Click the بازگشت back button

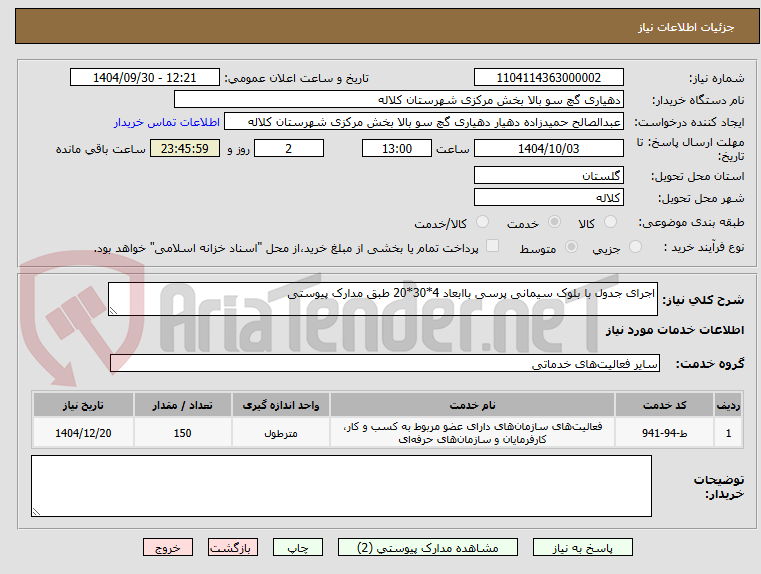pos(232,547)
